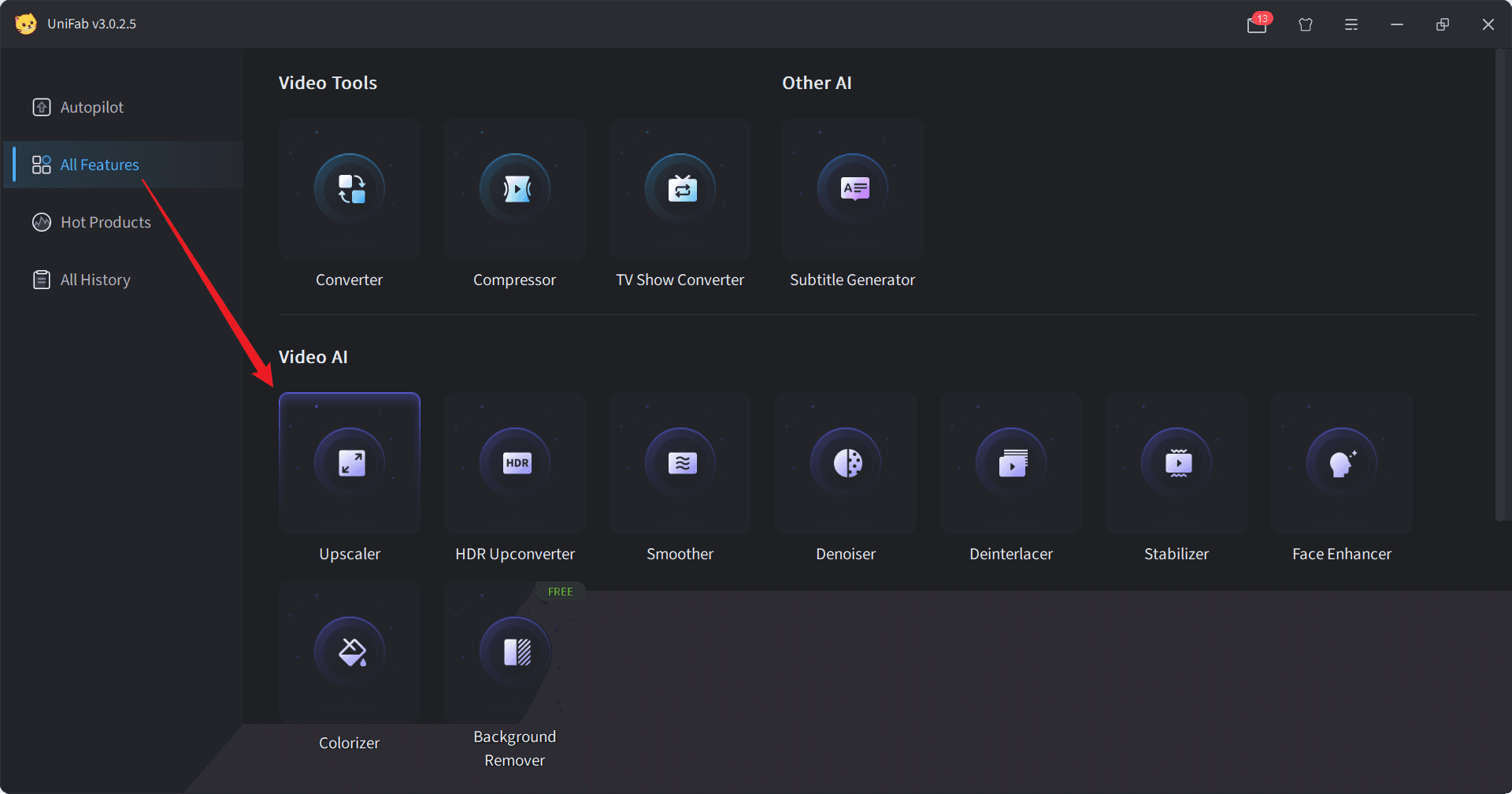Click the vertical scrollbar on the right

[x=1502, y=284]
